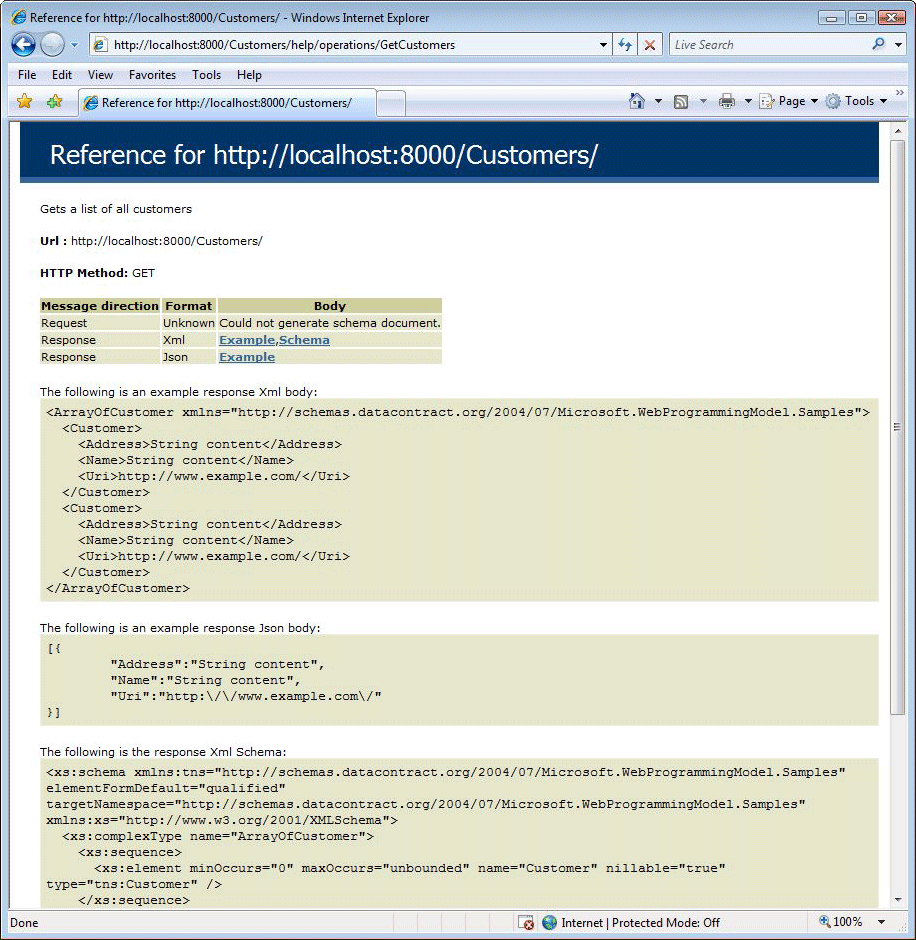Expand the address bar history dropdown
916x940 pixels.
(604, 44)
